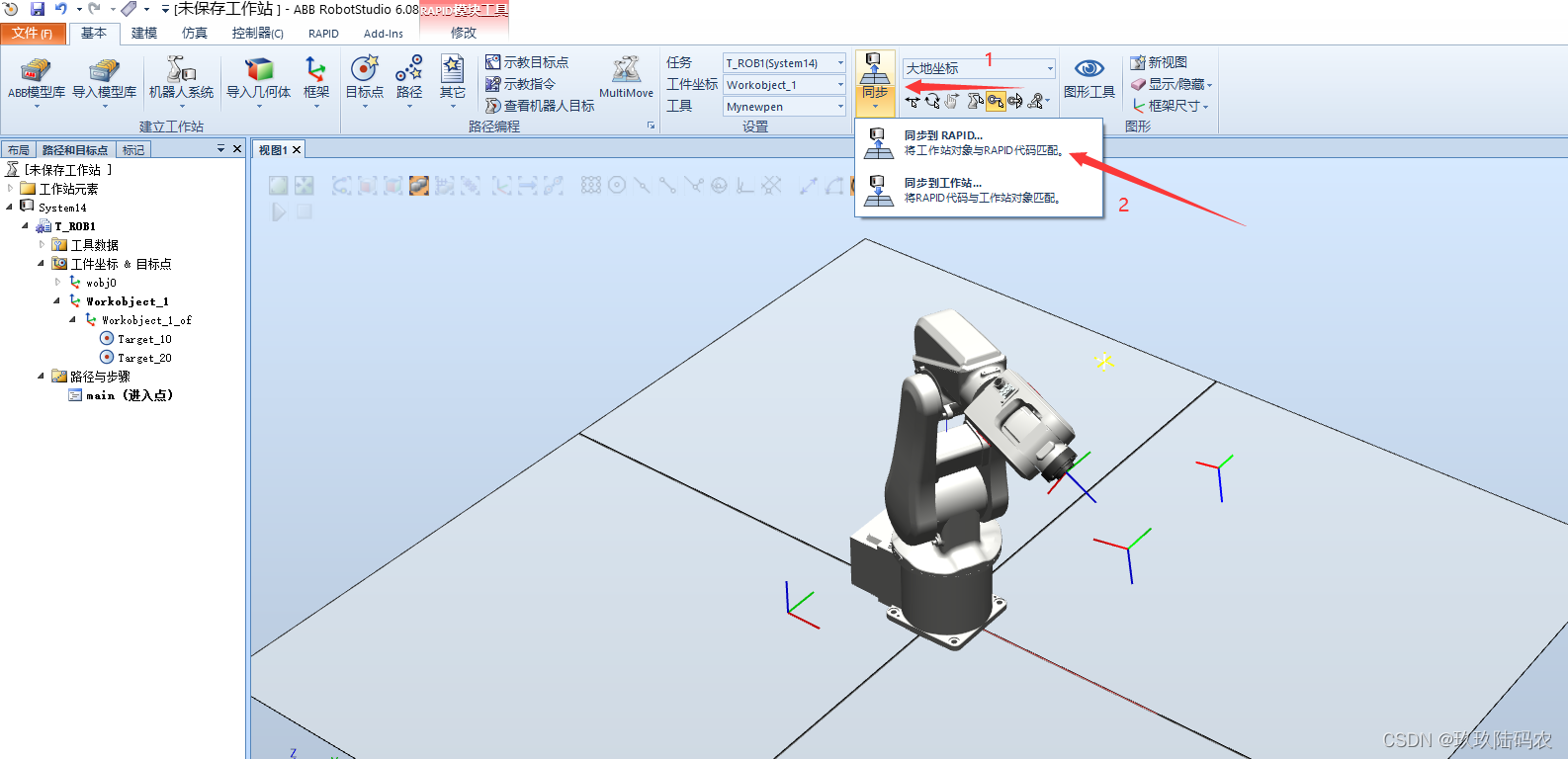Click the view center icon in viewport

304,185
